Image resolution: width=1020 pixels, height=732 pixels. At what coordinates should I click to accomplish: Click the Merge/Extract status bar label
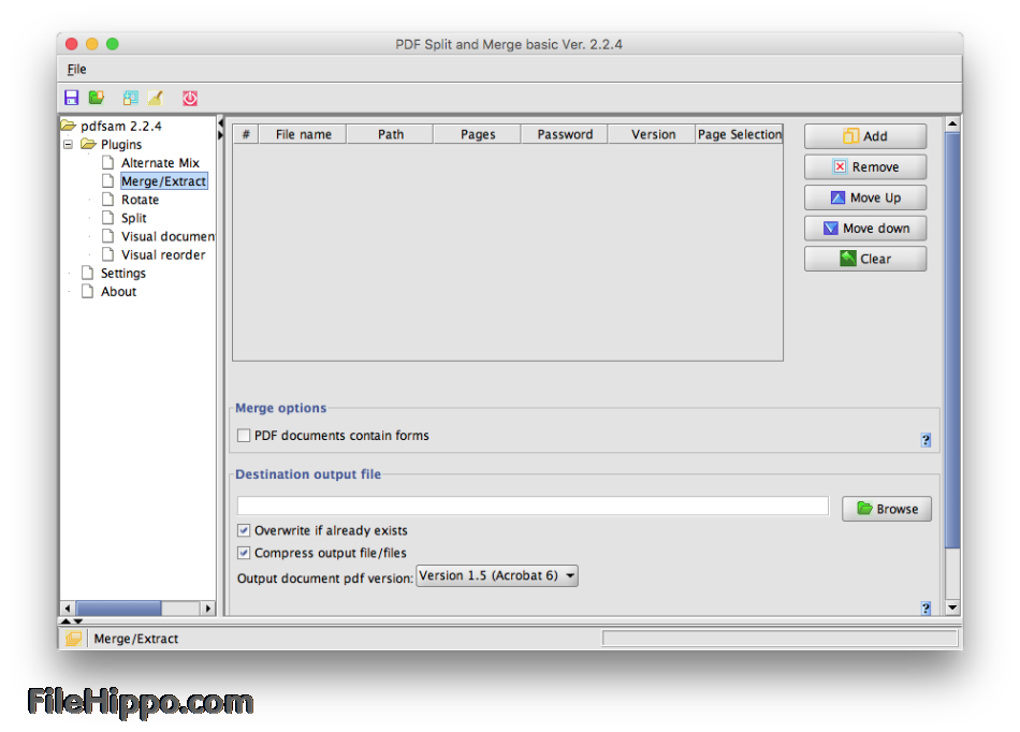(136, 638)
